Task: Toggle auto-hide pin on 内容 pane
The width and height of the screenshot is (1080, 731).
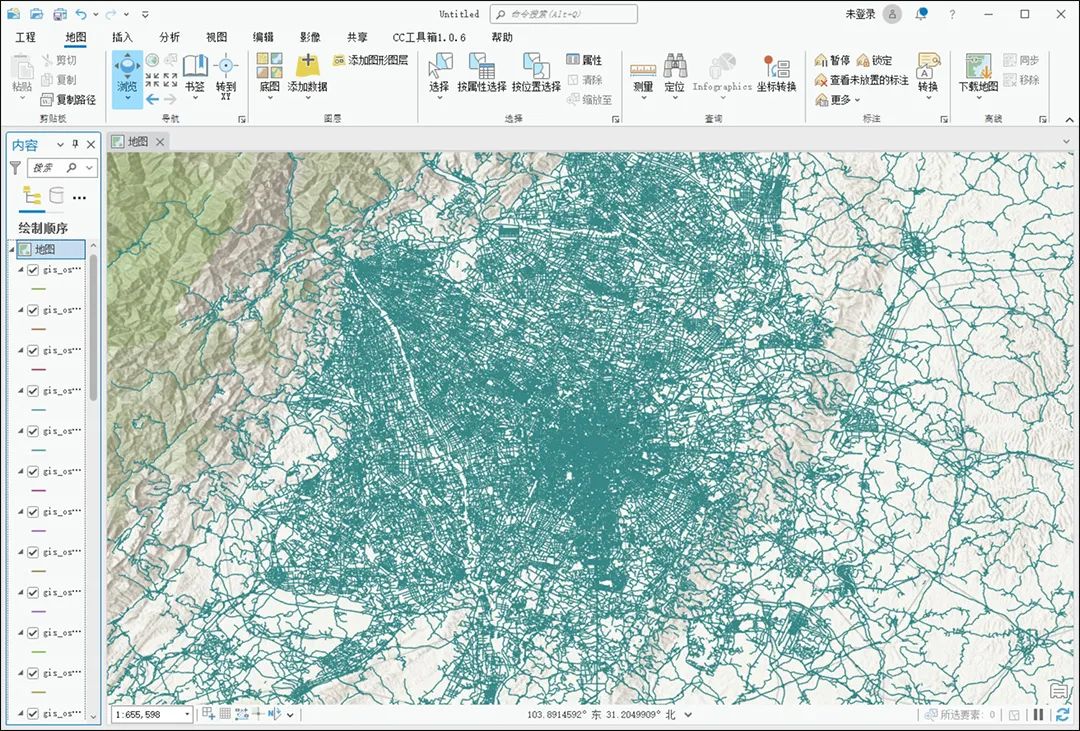Action: tap(76, 145)
